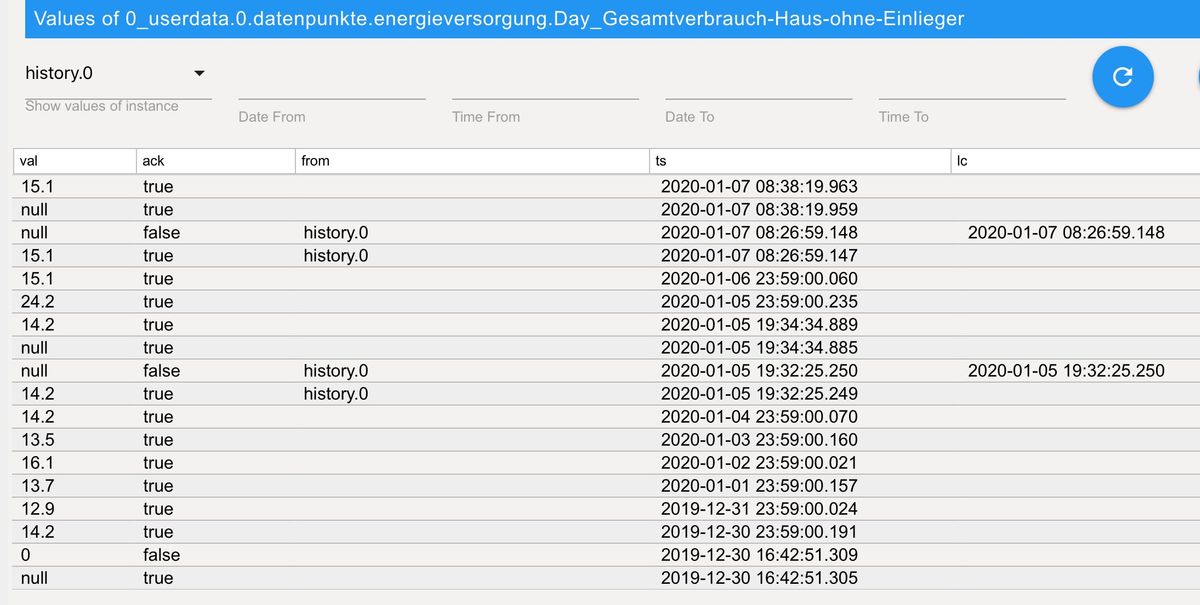Click the Date From input field
The width and height of the screenshot is (1200, 605).
[x=331, y=86]
